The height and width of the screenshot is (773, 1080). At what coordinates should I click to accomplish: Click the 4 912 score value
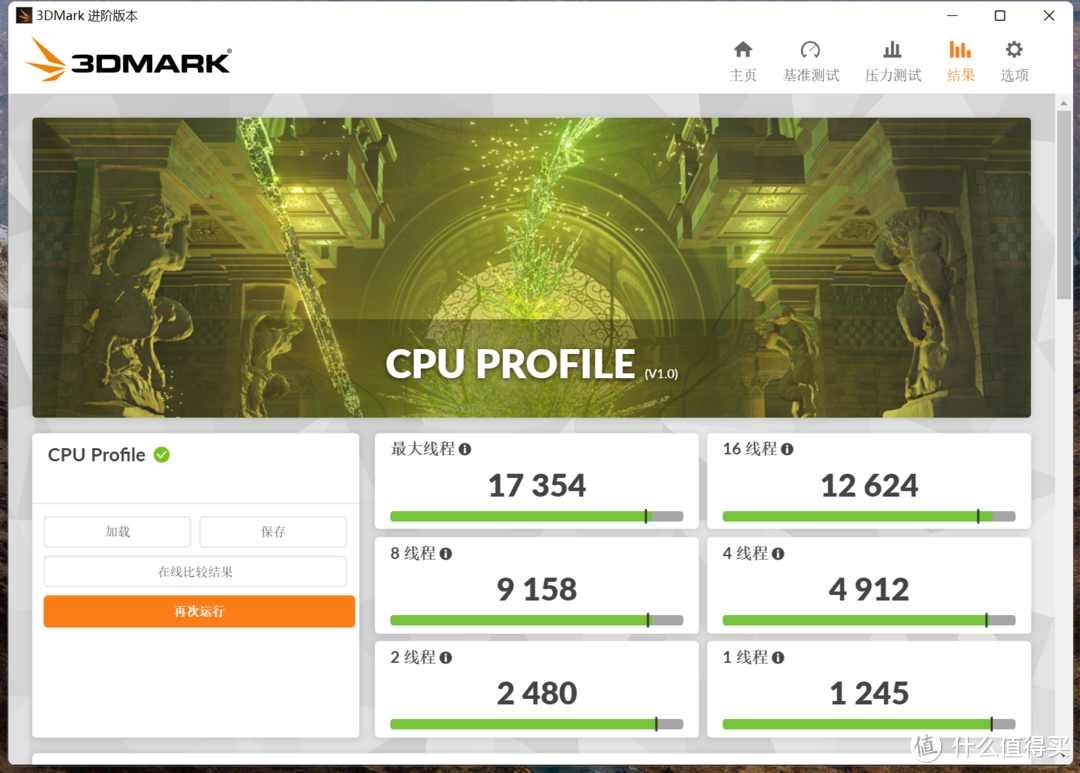pos(869,590)
